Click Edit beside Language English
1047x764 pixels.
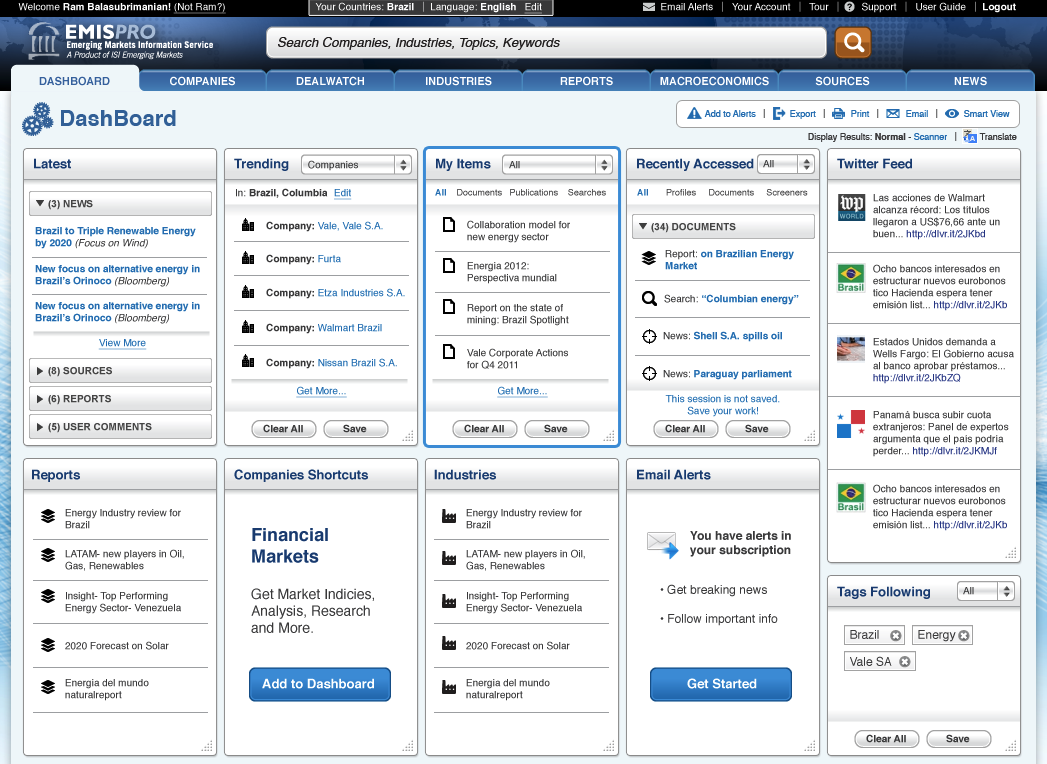(534, 7)
